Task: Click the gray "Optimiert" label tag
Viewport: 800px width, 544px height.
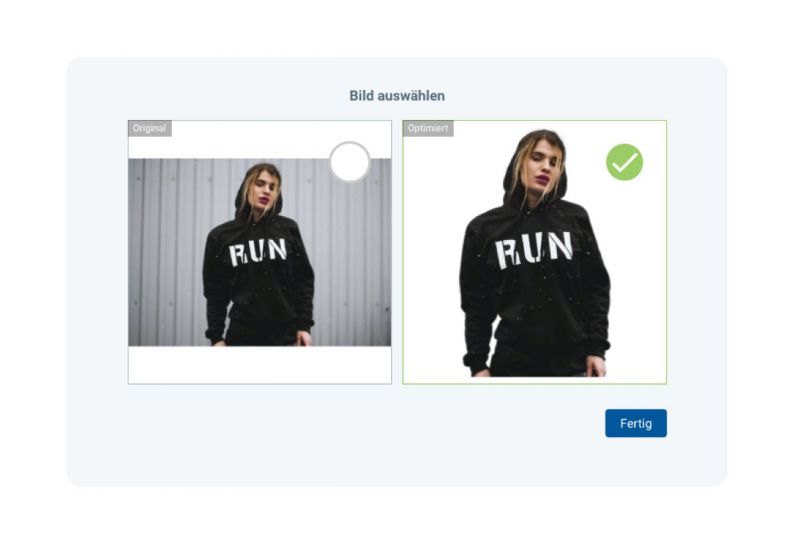Action: click(428, 128)
